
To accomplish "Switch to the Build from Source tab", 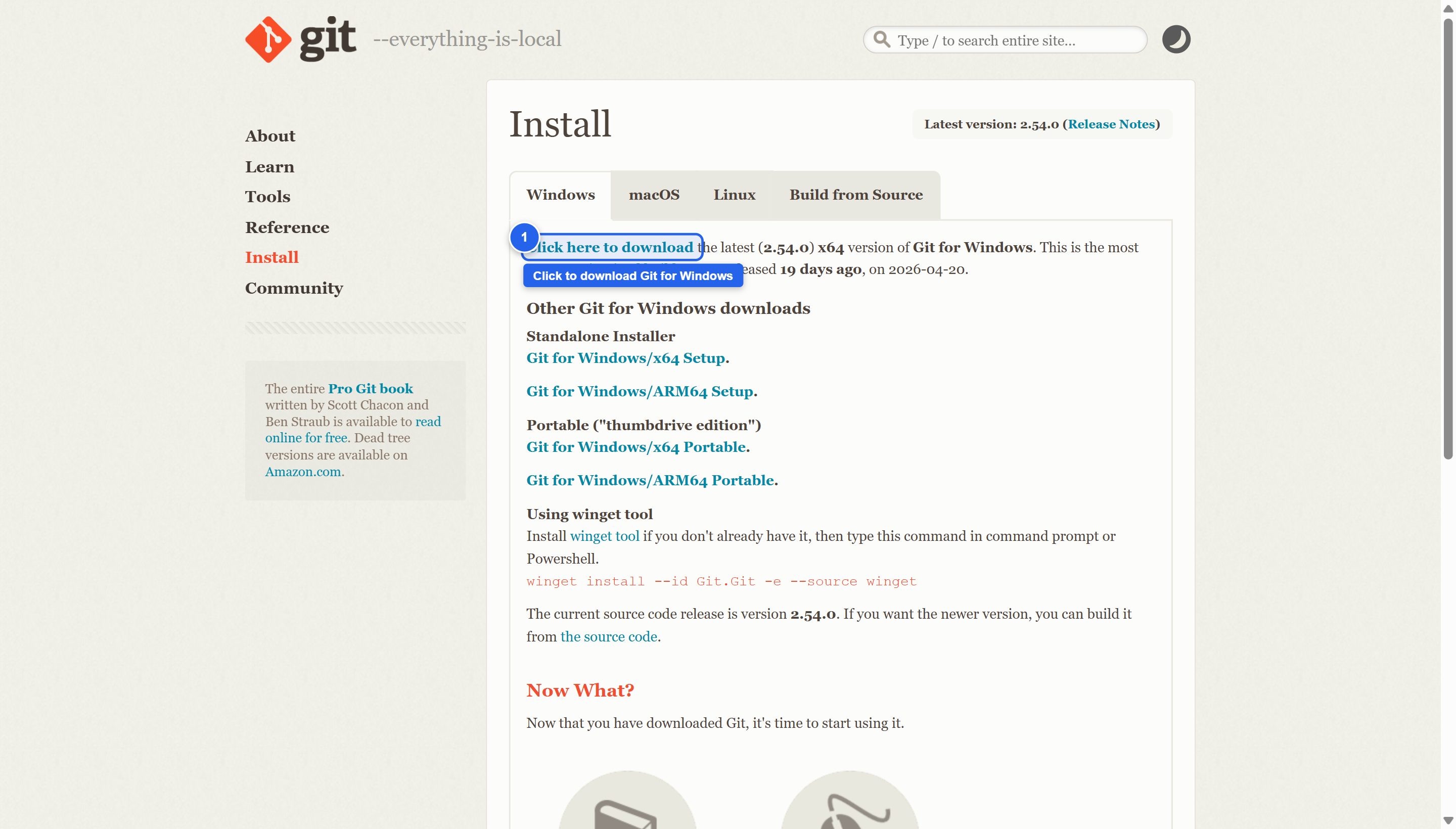I will [x=856, y=195].
